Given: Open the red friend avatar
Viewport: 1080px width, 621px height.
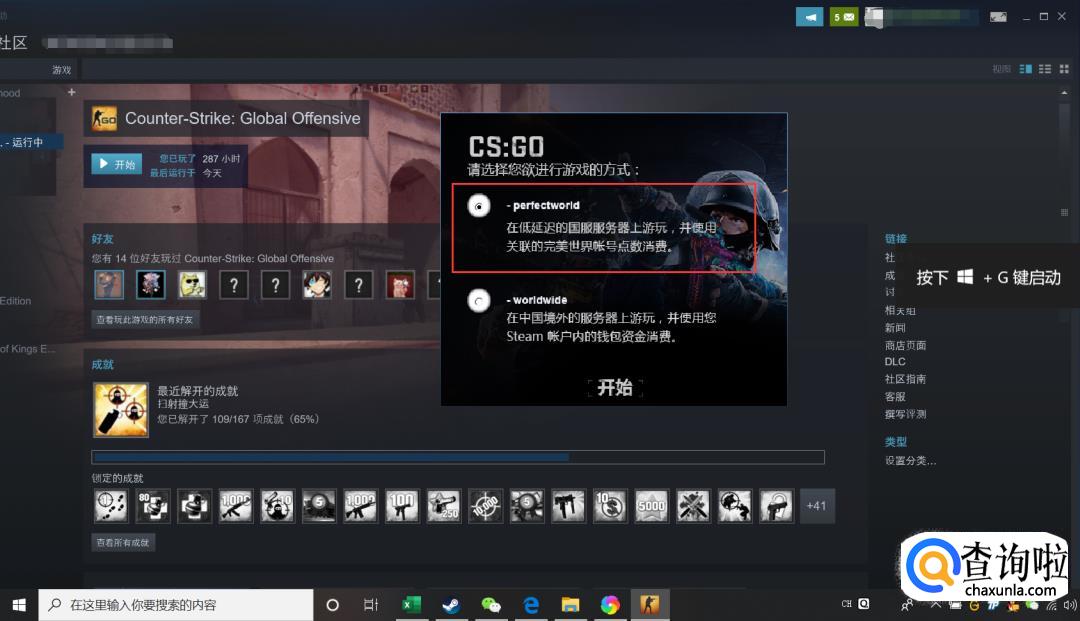Looking at the screenshot, I should (x=400, y=284).
